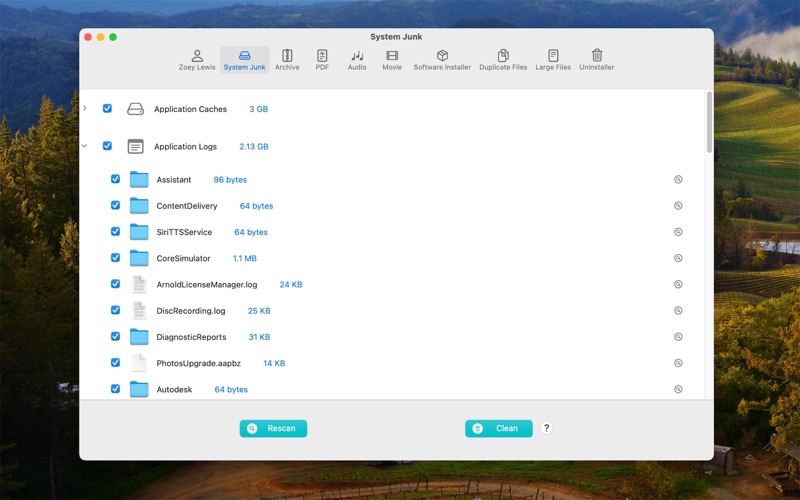The height and width of the screenshot is (500, 800).
Task: Select the DiagnosticReports folder name
Action: point(191,337)
